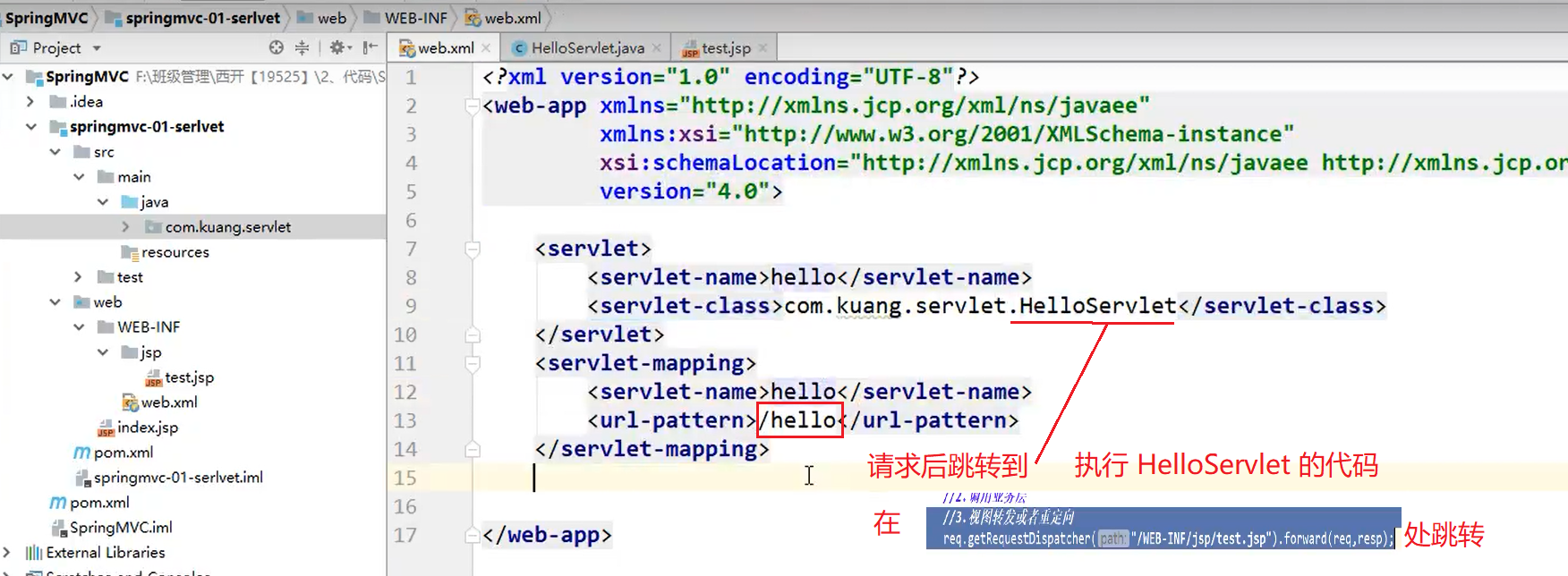
Task: Collapse the src folder
Action: (55, 152)
